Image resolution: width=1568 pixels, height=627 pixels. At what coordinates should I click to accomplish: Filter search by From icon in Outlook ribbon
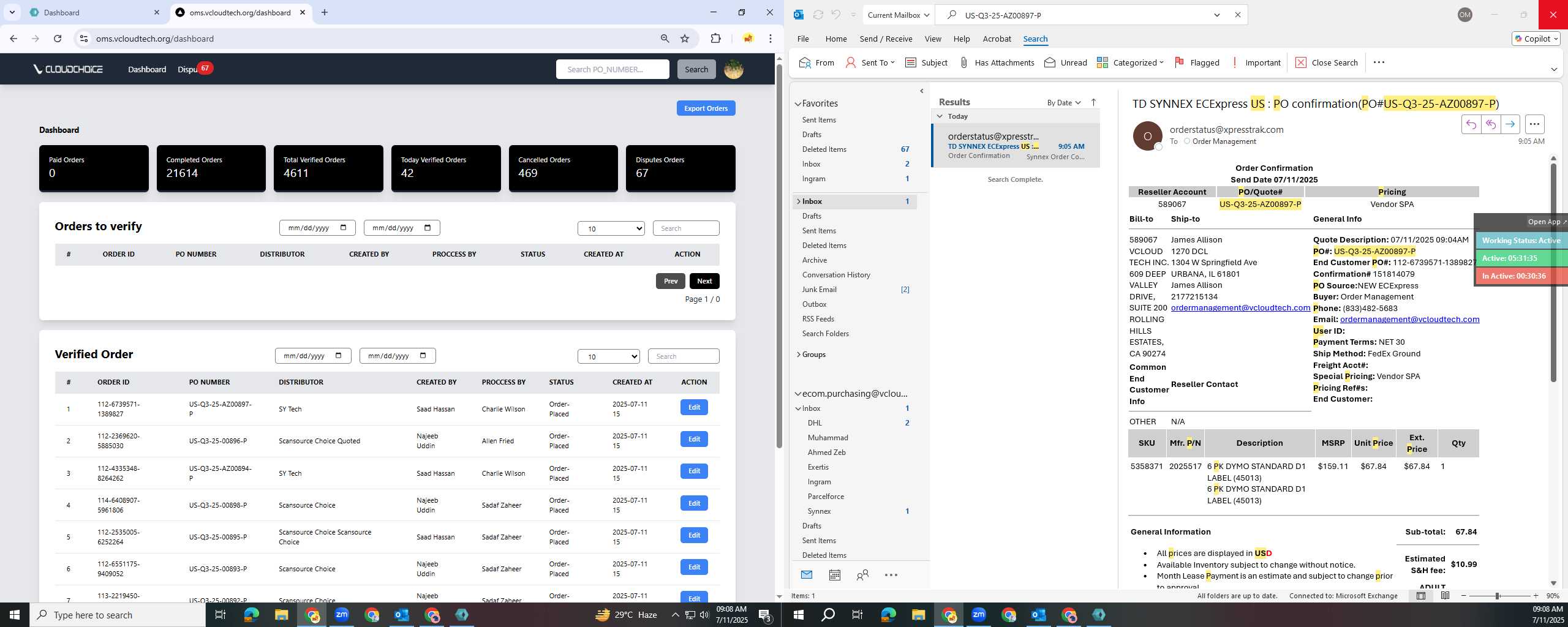pyautogui.click(x=816, y=62)
